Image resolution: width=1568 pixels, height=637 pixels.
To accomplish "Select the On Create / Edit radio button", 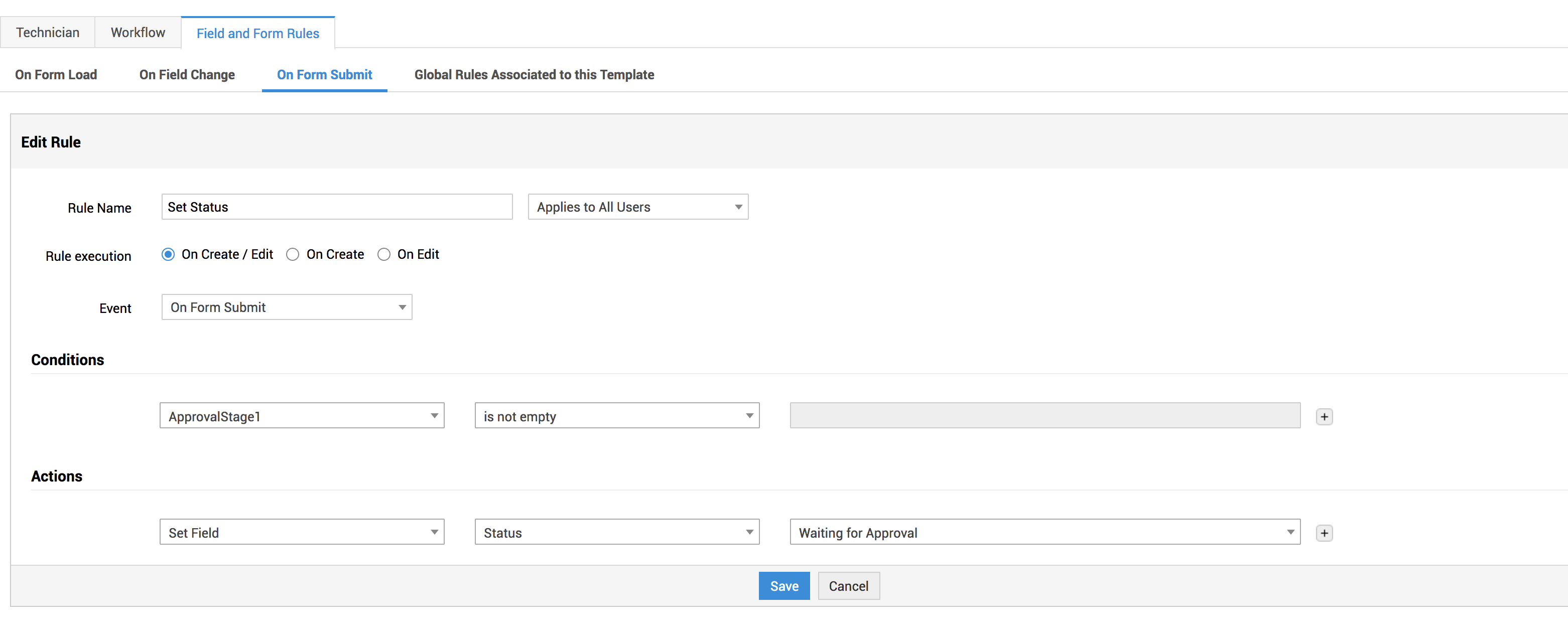I will [x=168, y=254].
